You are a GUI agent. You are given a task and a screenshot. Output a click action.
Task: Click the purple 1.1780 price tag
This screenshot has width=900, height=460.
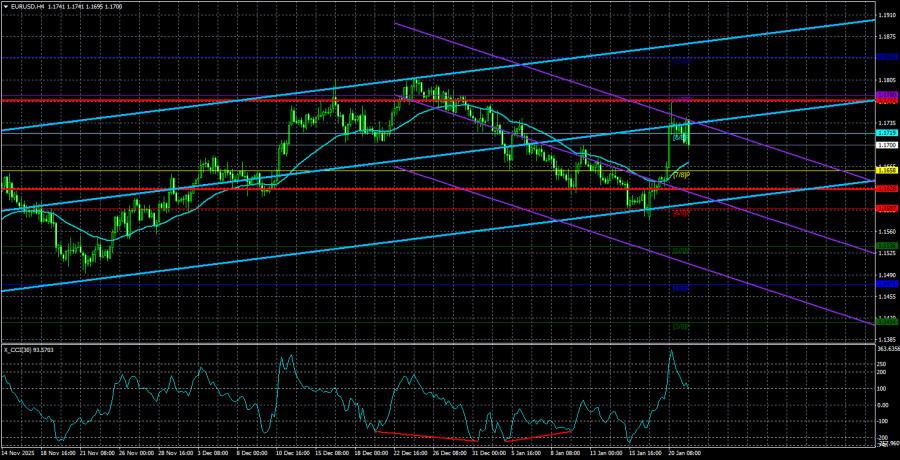coord(887,95)
